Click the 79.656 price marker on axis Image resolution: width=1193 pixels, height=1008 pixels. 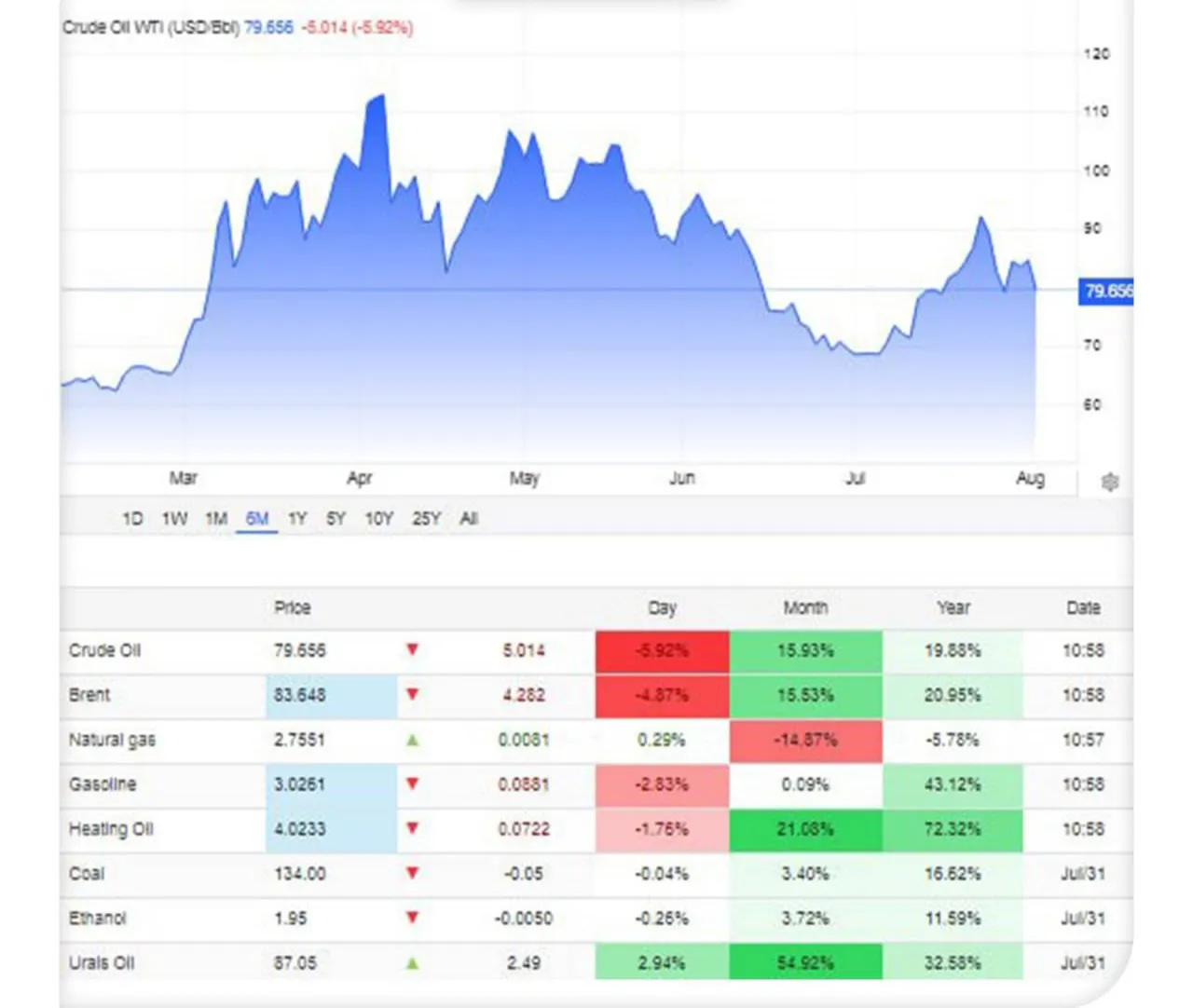point(1106,291)
